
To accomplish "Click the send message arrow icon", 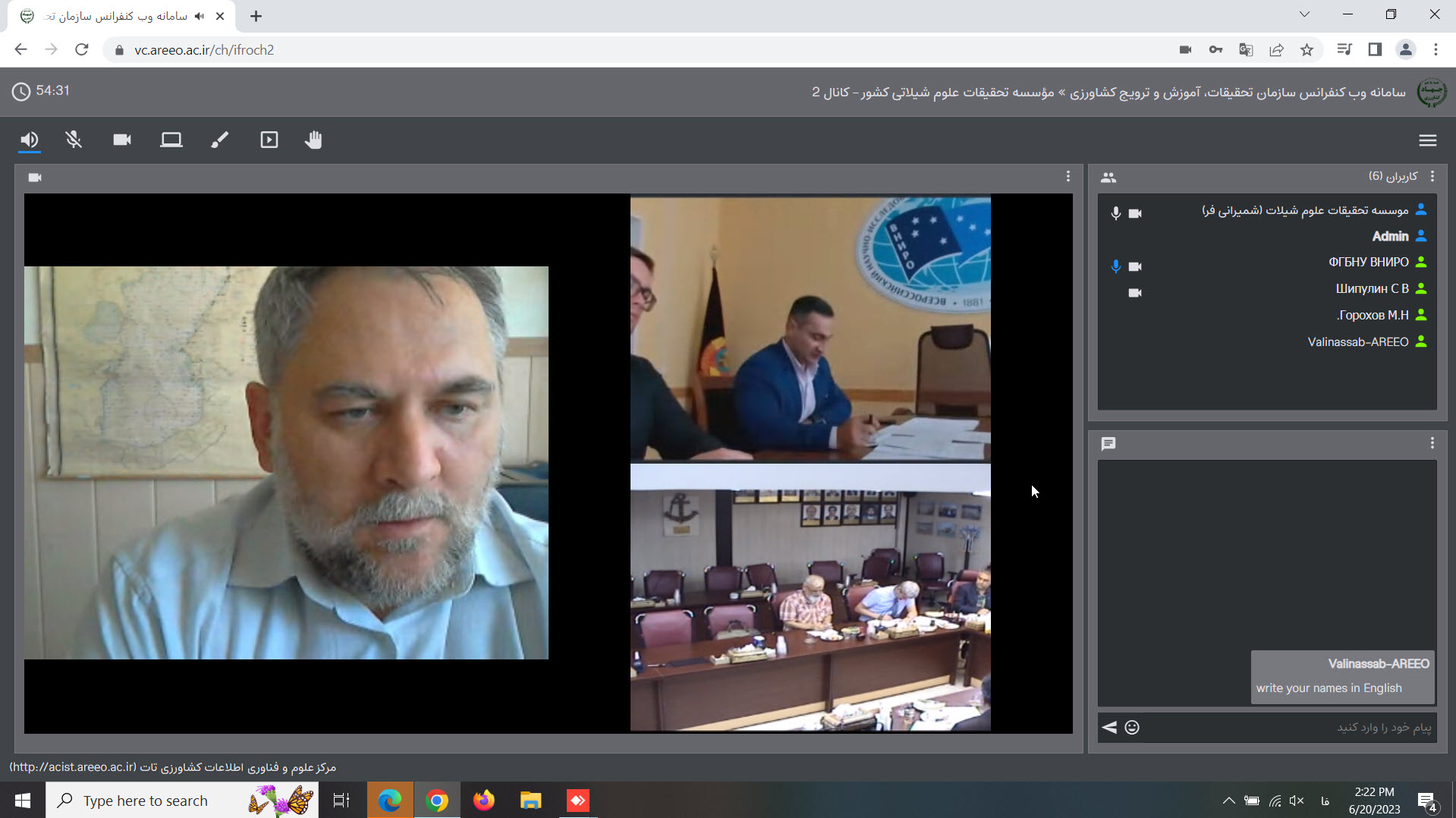I will click(1109, 727).
